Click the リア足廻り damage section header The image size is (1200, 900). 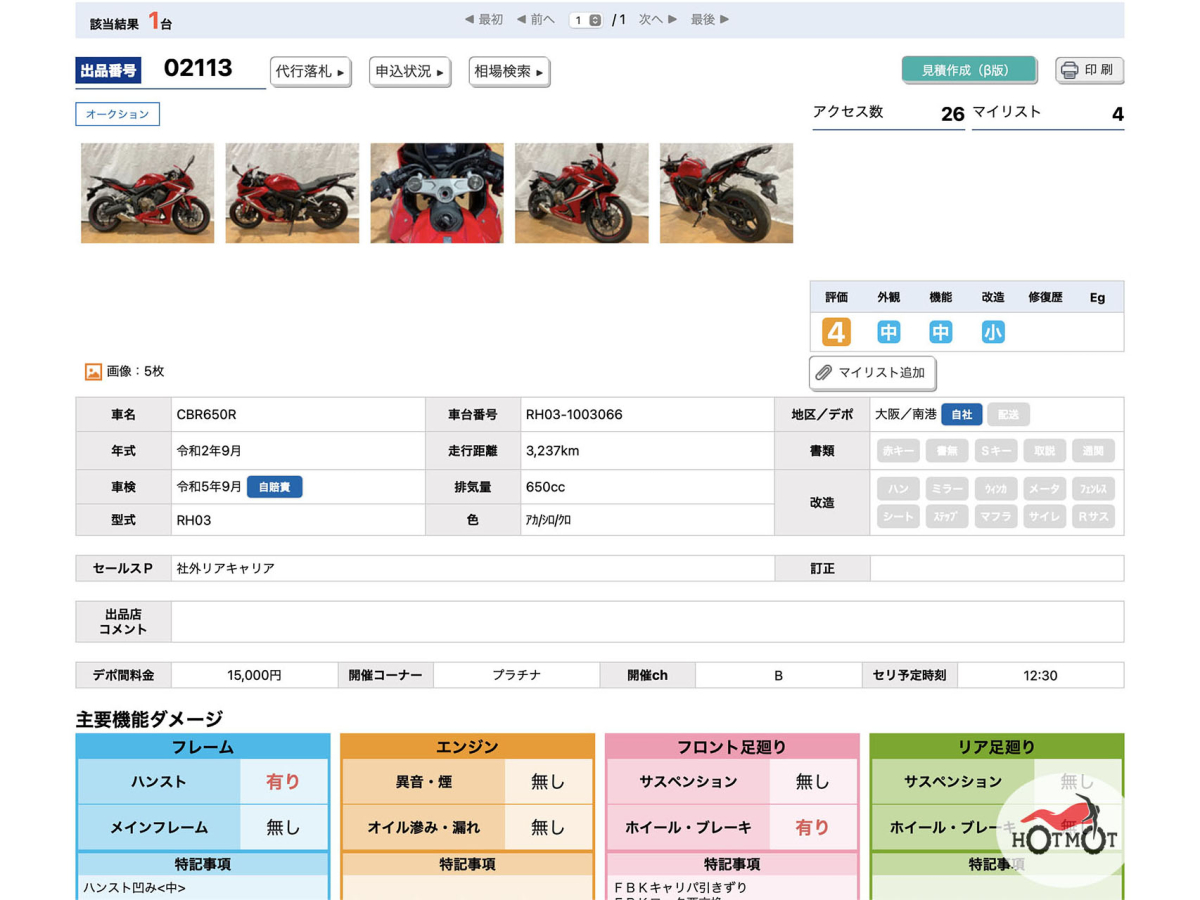[x=997, y=746]
